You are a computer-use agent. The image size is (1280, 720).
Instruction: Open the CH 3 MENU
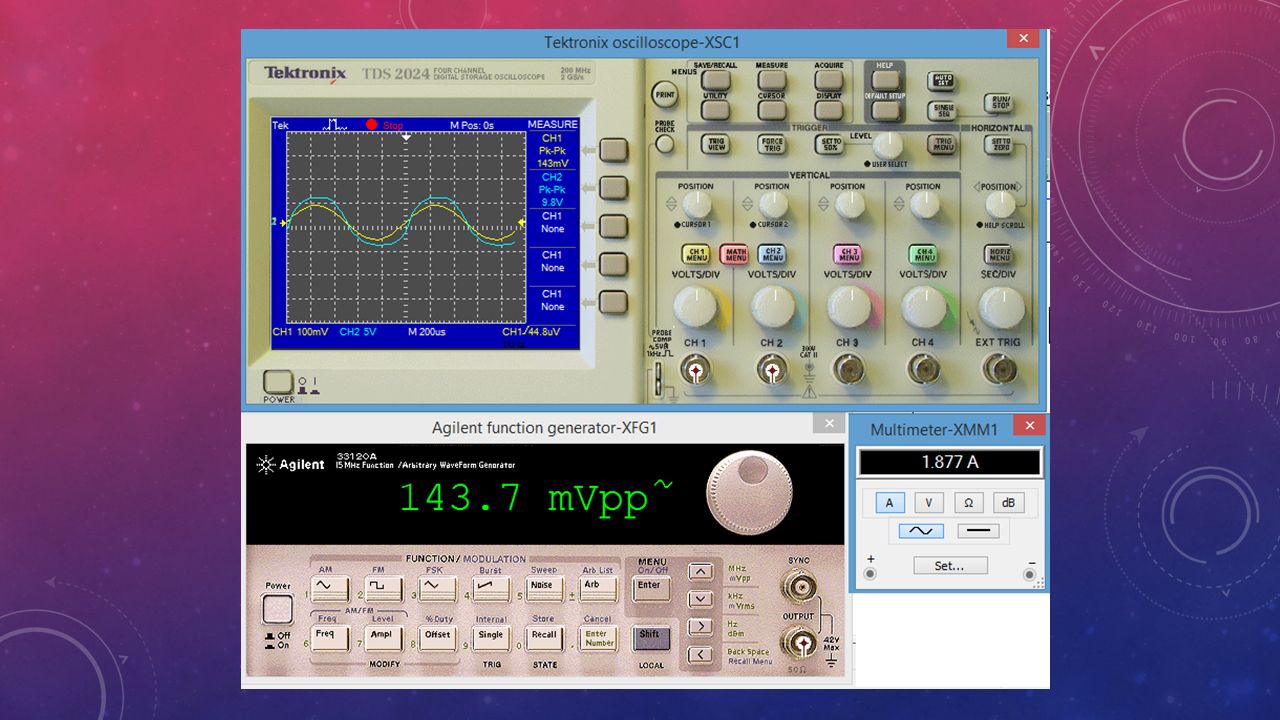click(x=847, y=254)
